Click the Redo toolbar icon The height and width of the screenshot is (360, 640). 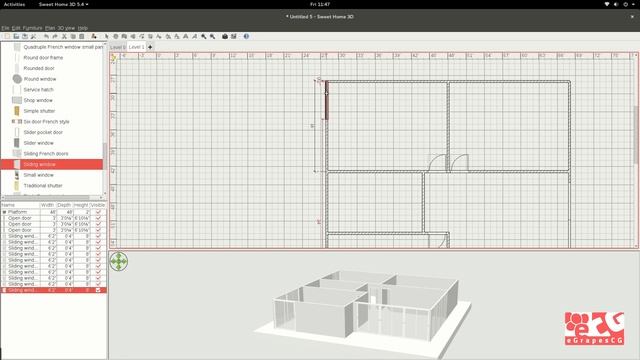(x=55, y=36)
